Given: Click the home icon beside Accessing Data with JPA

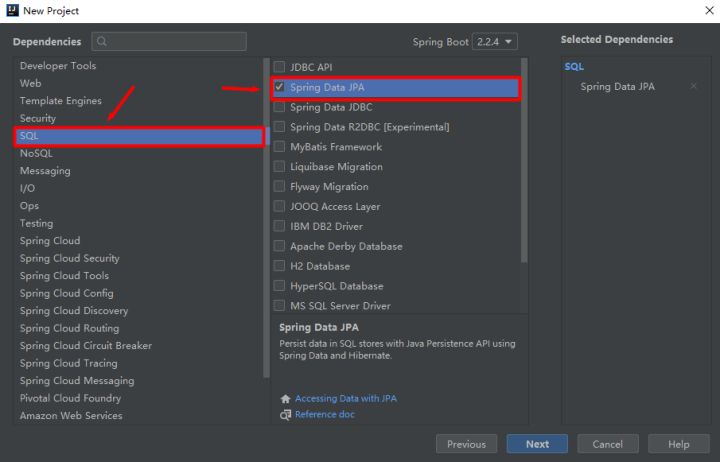Looking at the screenshot, I should (285, 398).
